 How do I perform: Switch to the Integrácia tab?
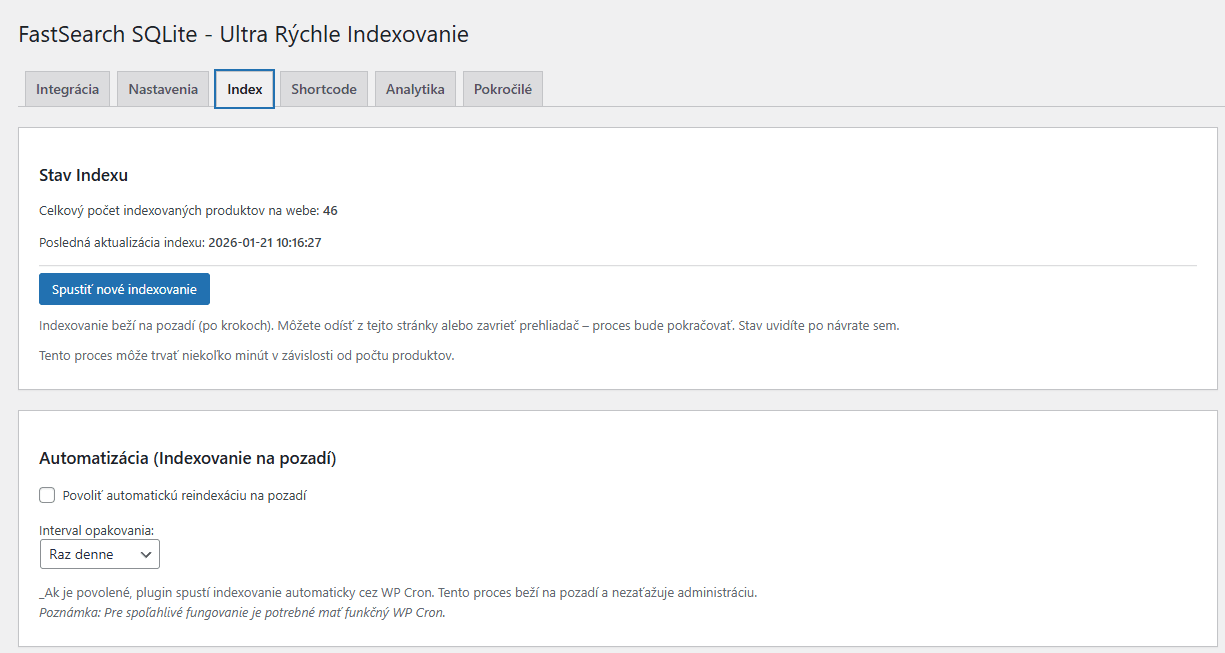67,88
